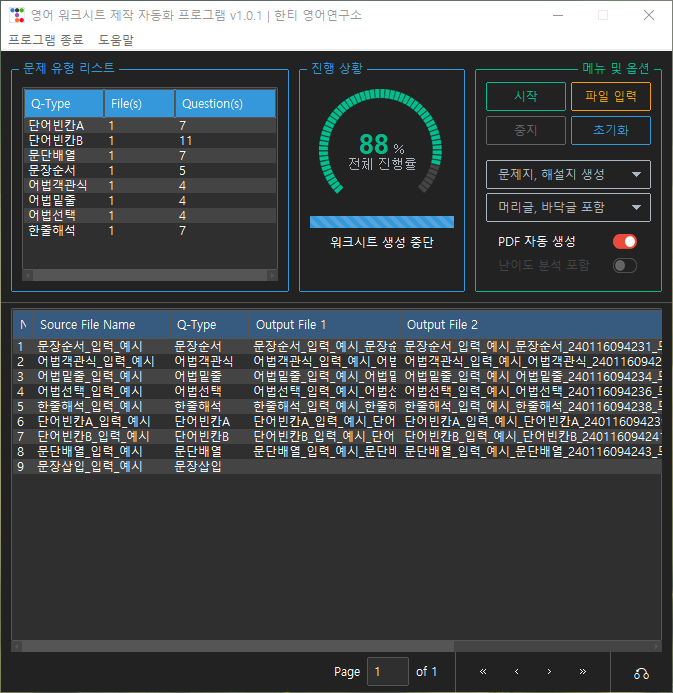Screen dimensions: 673x693
Task: Open the 프로그램 종료 menu
Action: [x=46, y=40]
